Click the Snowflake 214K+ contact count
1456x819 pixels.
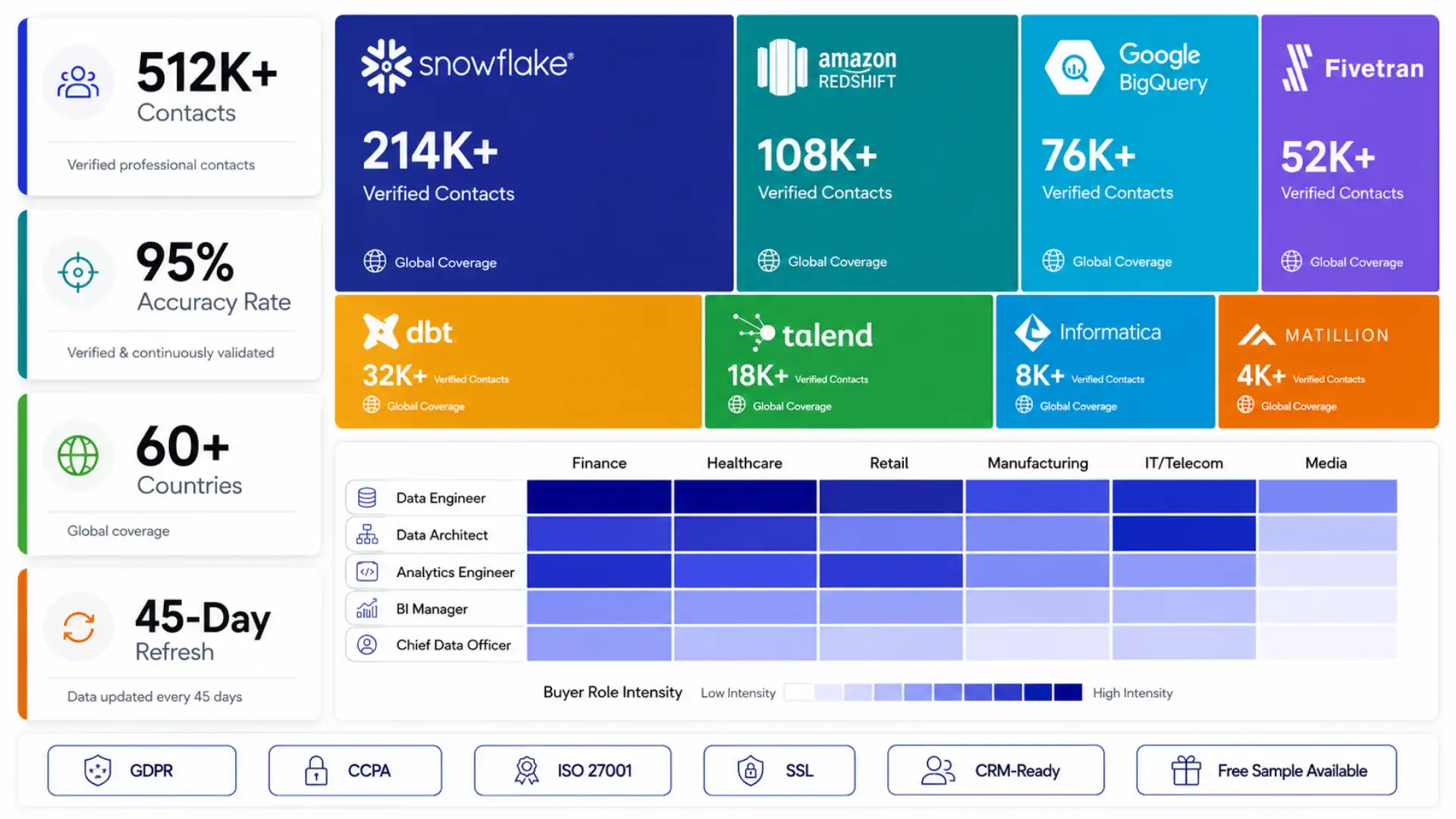430,151
